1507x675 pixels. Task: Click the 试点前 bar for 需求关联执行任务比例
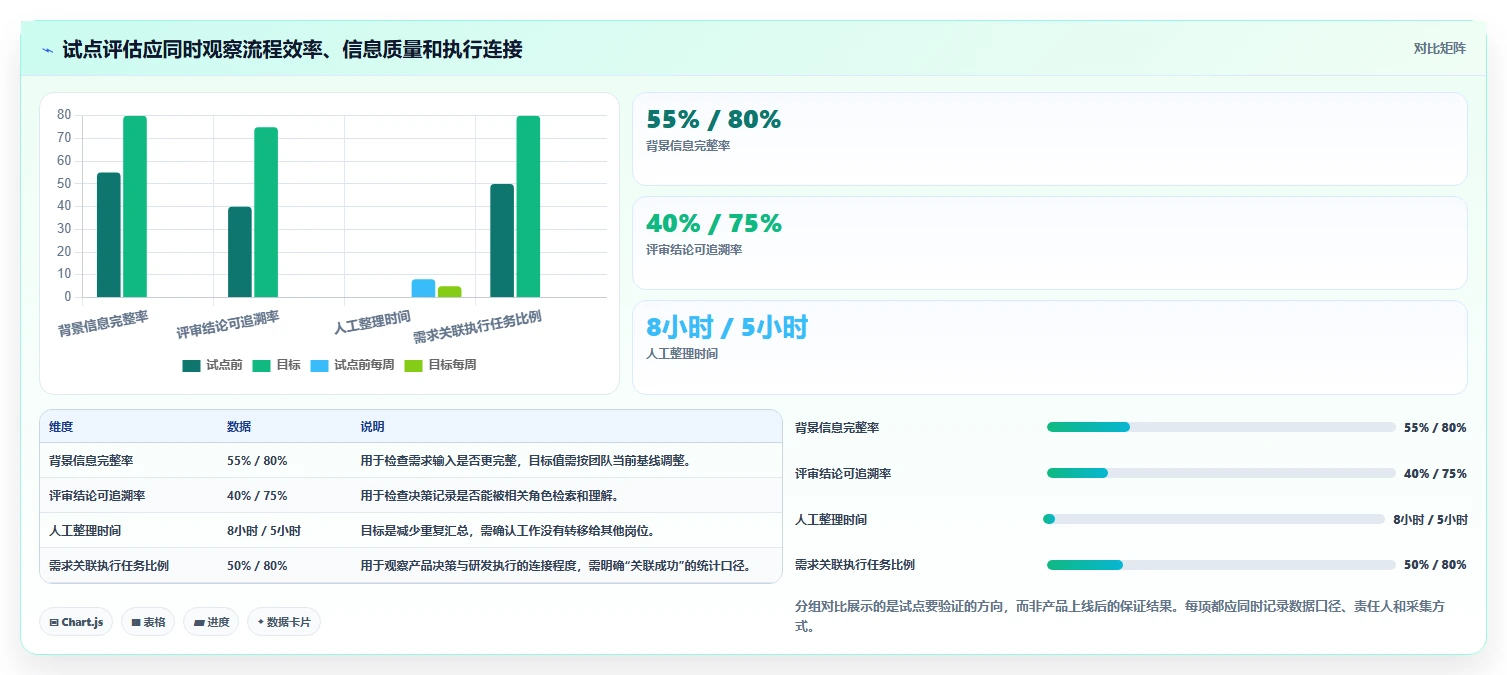click(x=502, y=241)
